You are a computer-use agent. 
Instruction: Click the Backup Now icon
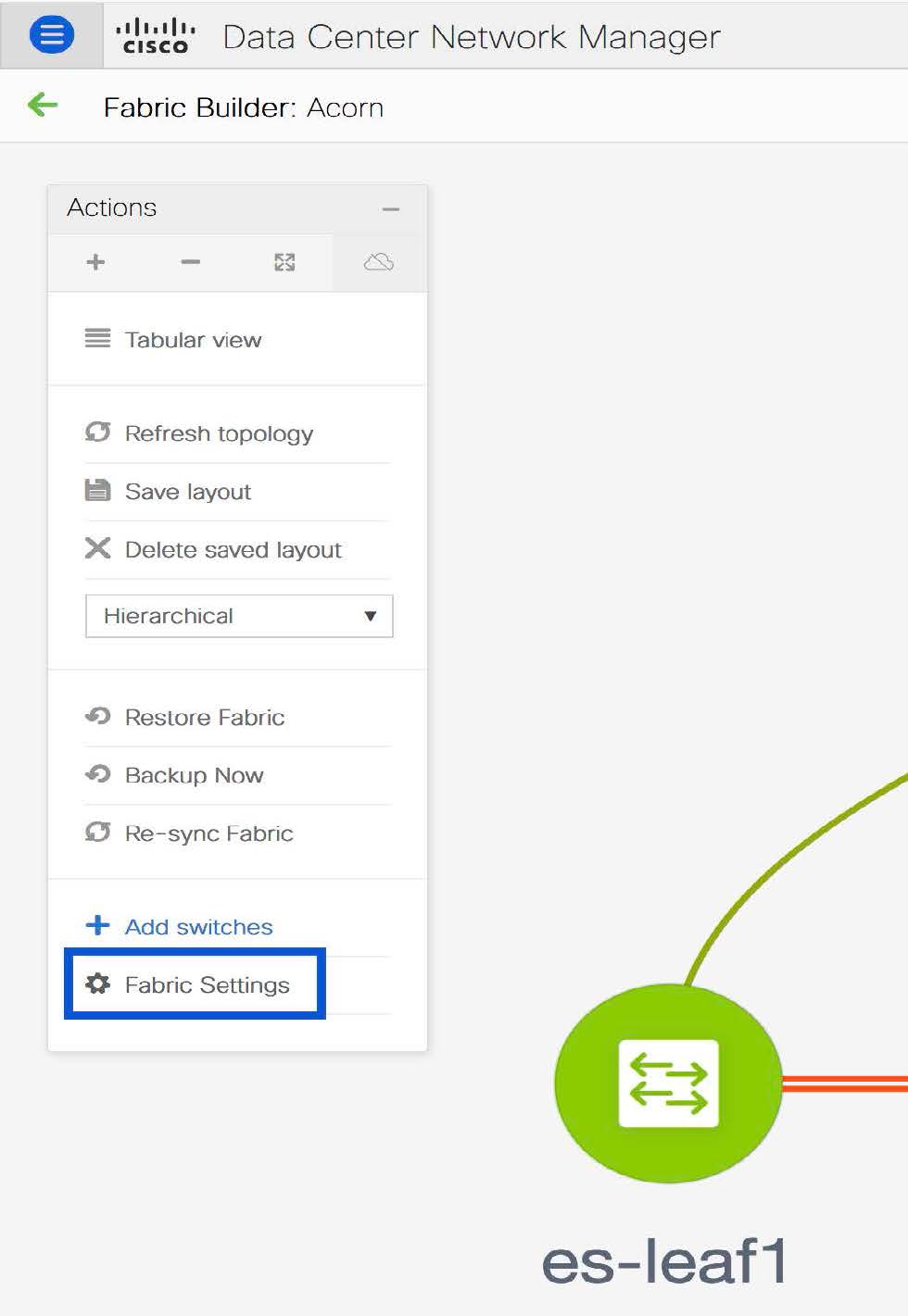click(97, 773)
